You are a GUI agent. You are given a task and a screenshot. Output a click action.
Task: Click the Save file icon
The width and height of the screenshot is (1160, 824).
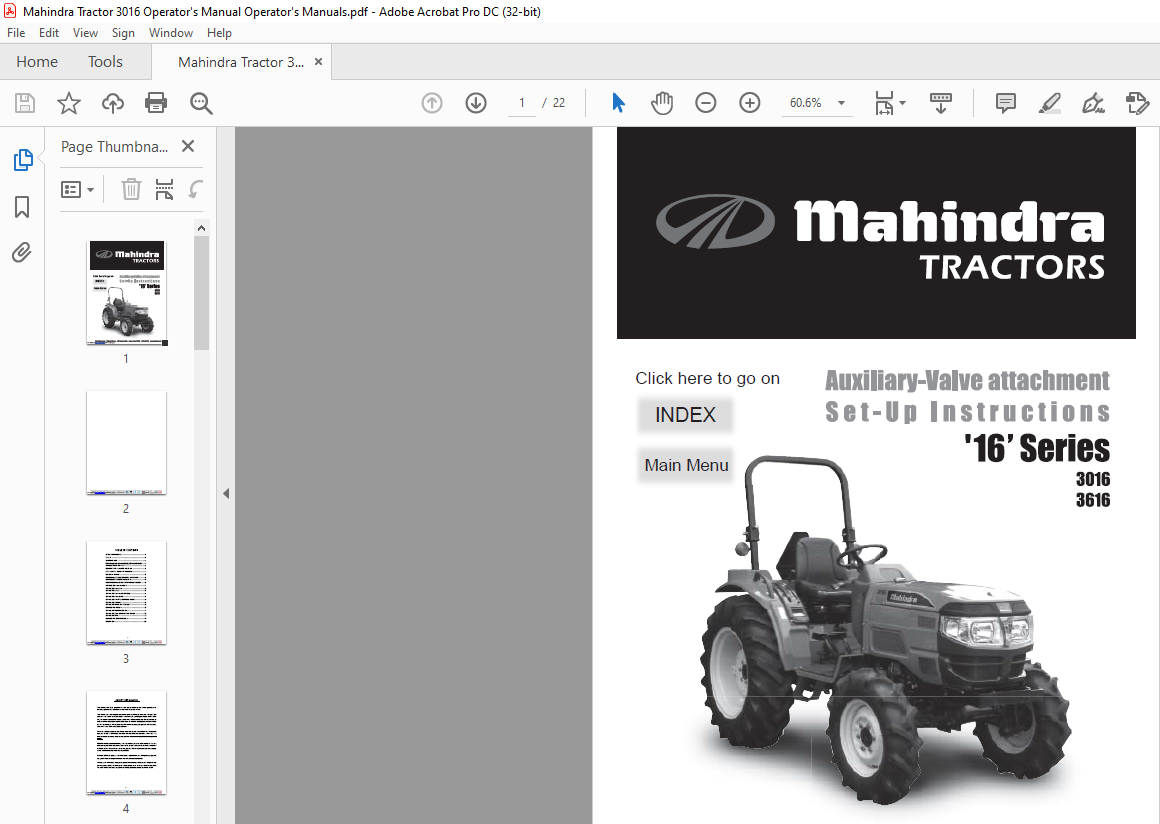click(25, 103)
